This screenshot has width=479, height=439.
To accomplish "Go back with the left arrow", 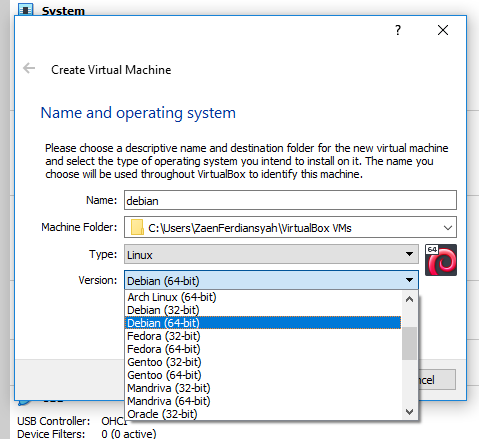I will point(29,68).
